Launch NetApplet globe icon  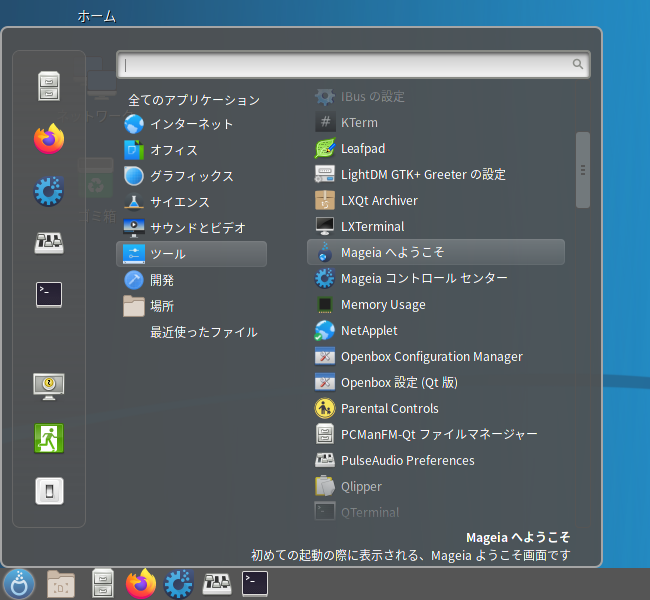pos(325,330)
